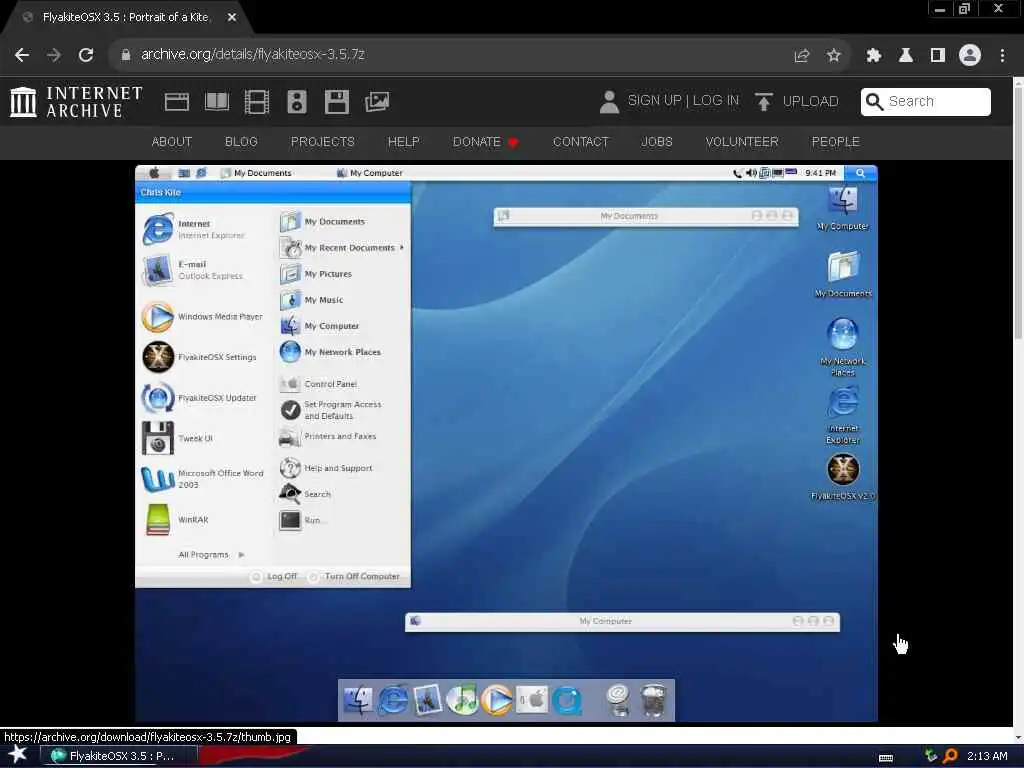Open the Video film strip icon
This screenshot has width=1024, height=768.
(x=257, y=102)
